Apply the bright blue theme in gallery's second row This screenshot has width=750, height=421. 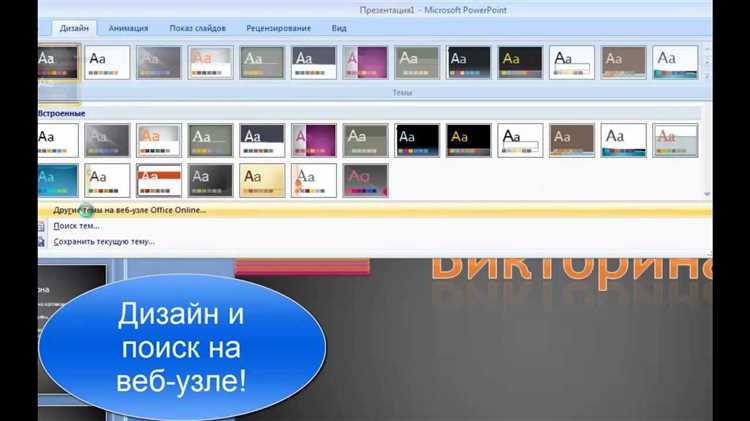[x=58, y=180]
